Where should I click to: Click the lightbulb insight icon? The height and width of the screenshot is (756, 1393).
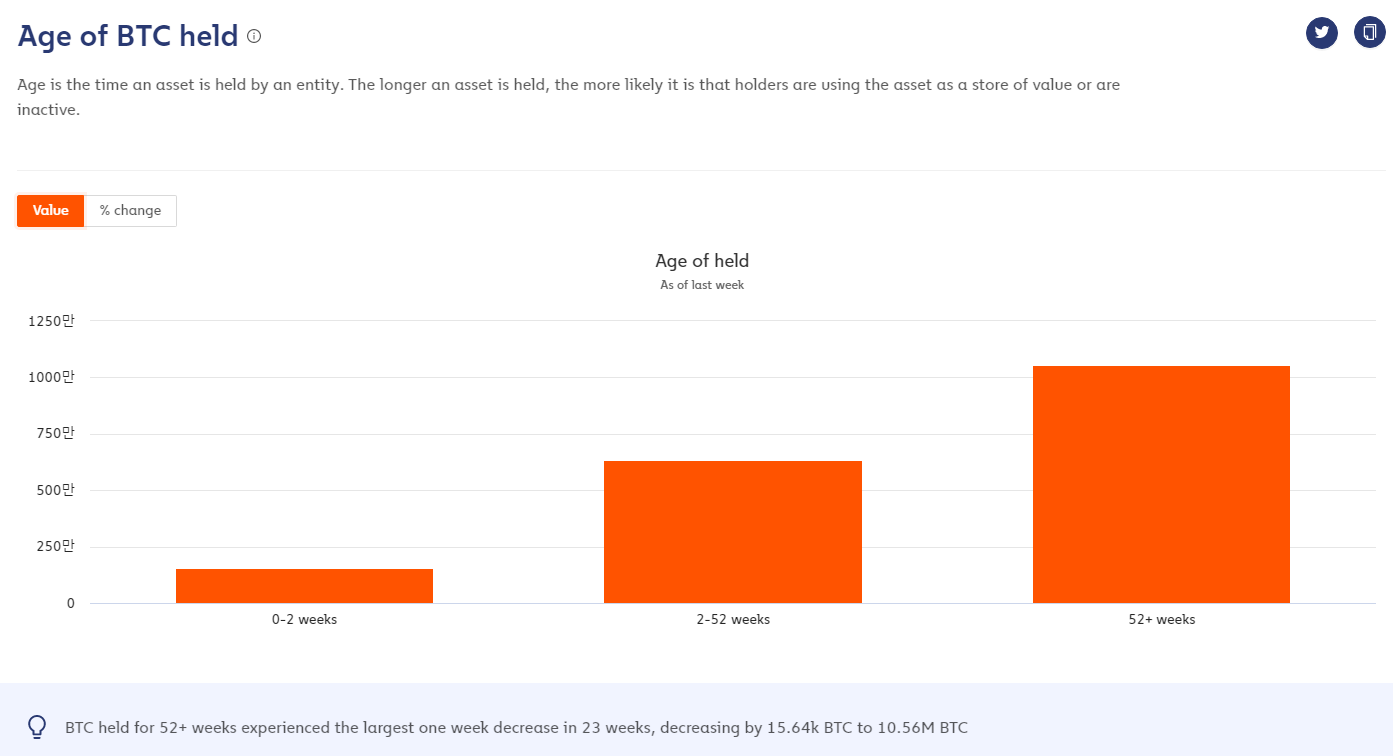pos(37,727)
